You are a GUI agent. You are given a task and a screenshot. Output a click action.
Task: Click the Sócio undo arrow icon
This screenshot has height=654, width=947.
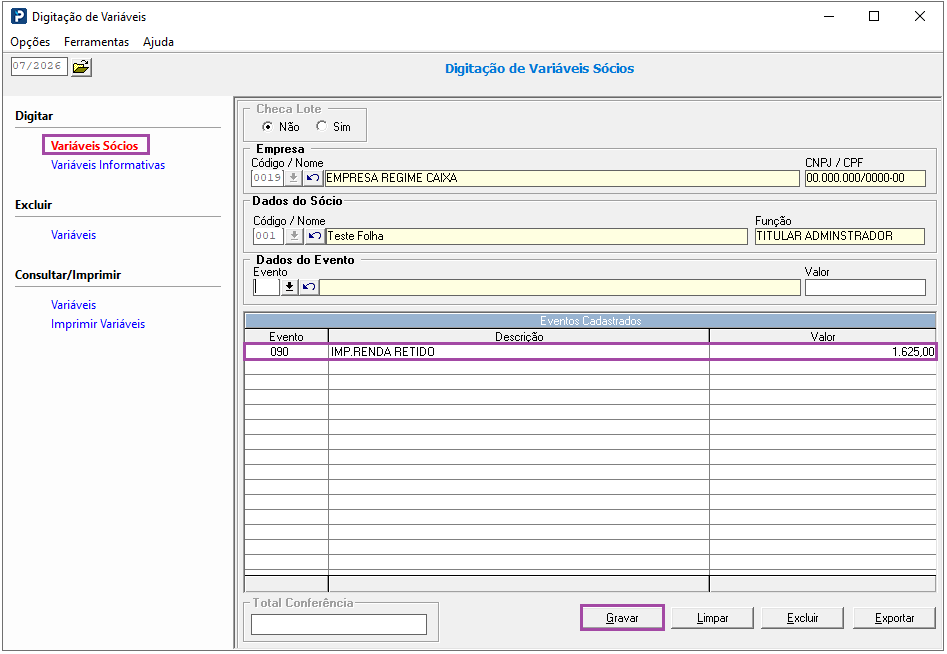(314, 236)
